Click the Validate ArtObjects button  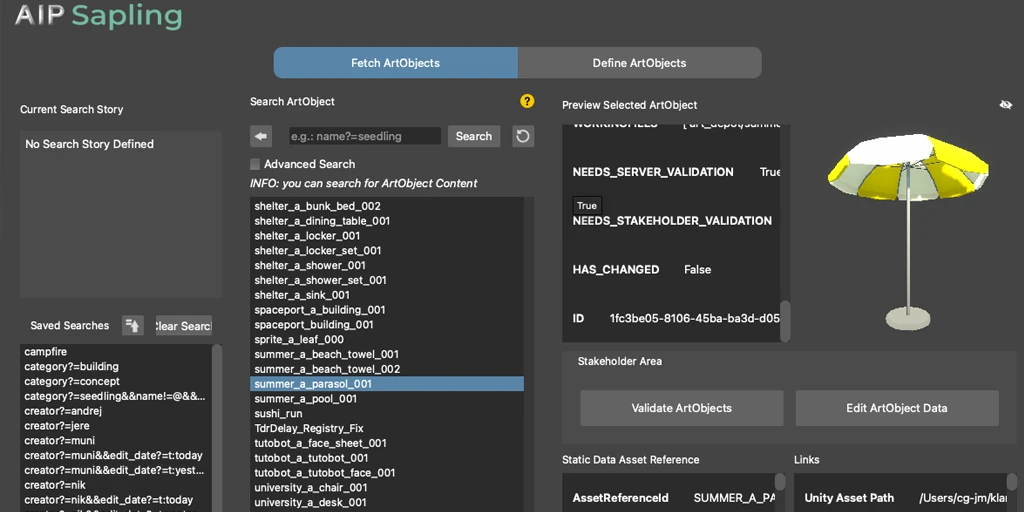click(682, 408)
